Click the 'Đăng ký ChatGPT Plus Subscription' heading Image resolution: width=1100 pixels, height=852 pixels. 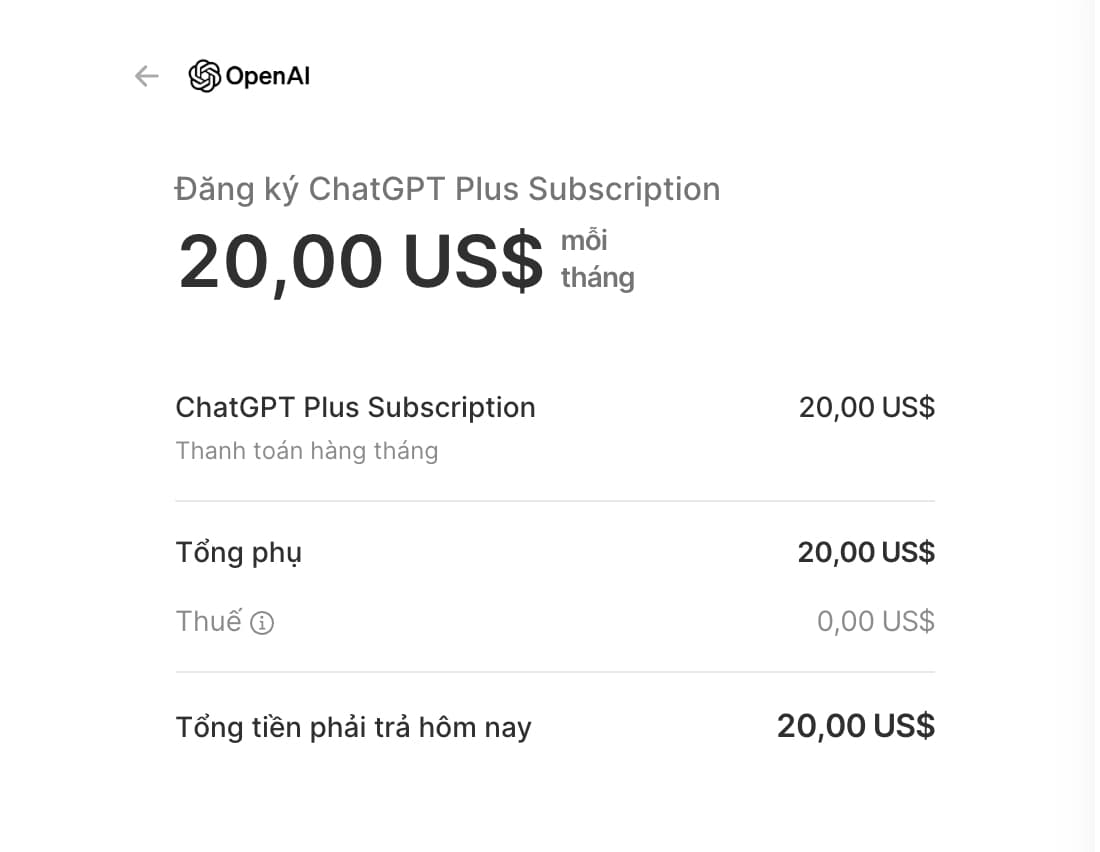click(448, 189)
